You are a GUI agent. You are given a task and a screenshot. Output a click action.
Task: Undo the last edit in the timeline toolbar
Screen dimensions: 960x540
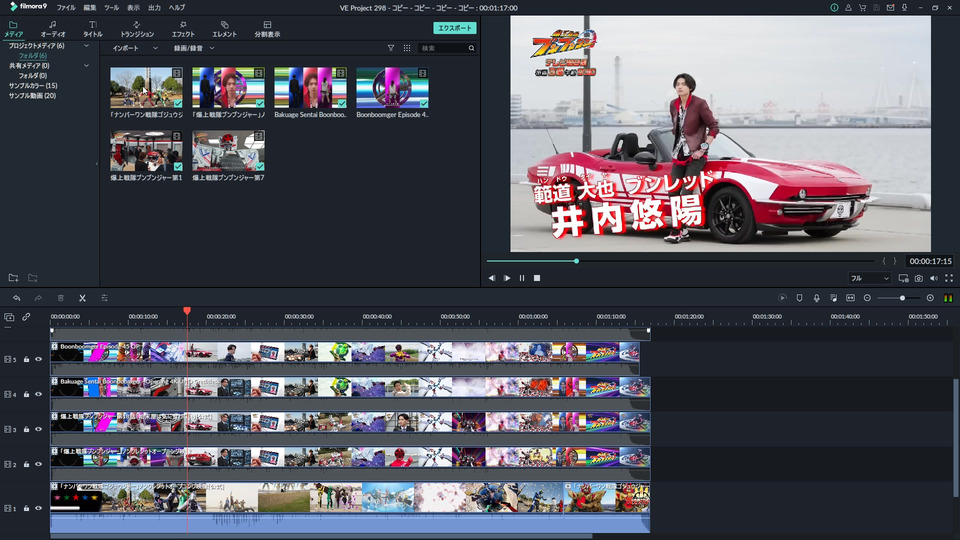click(x=17, y=298)
